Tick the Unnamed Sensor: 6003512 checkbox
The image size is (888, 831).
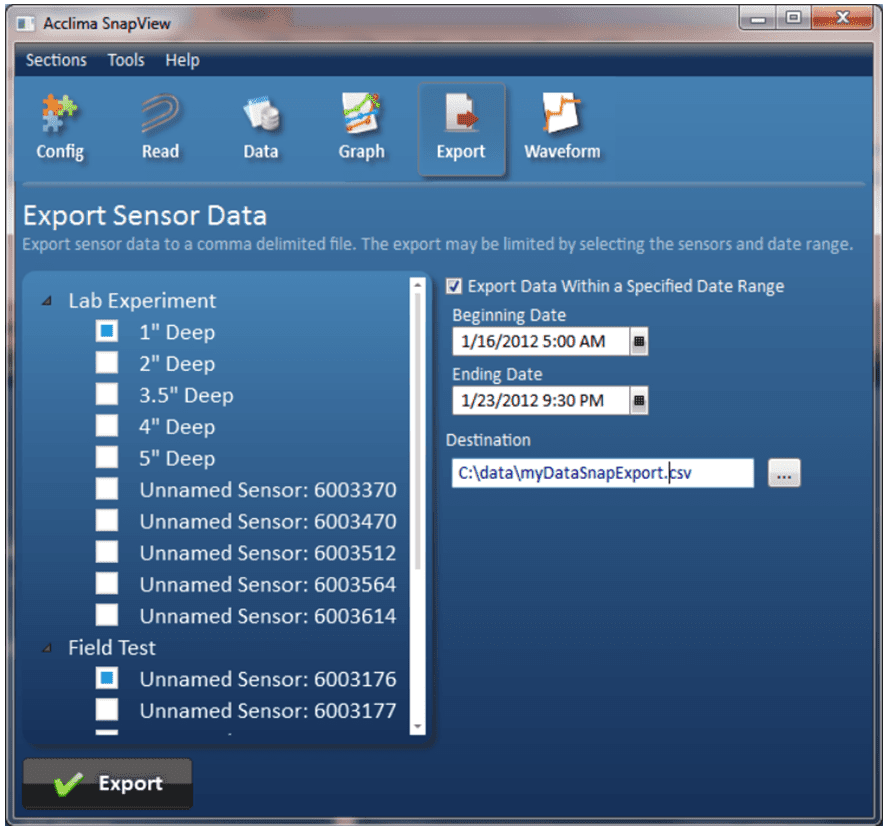click(x=107, y=552)
